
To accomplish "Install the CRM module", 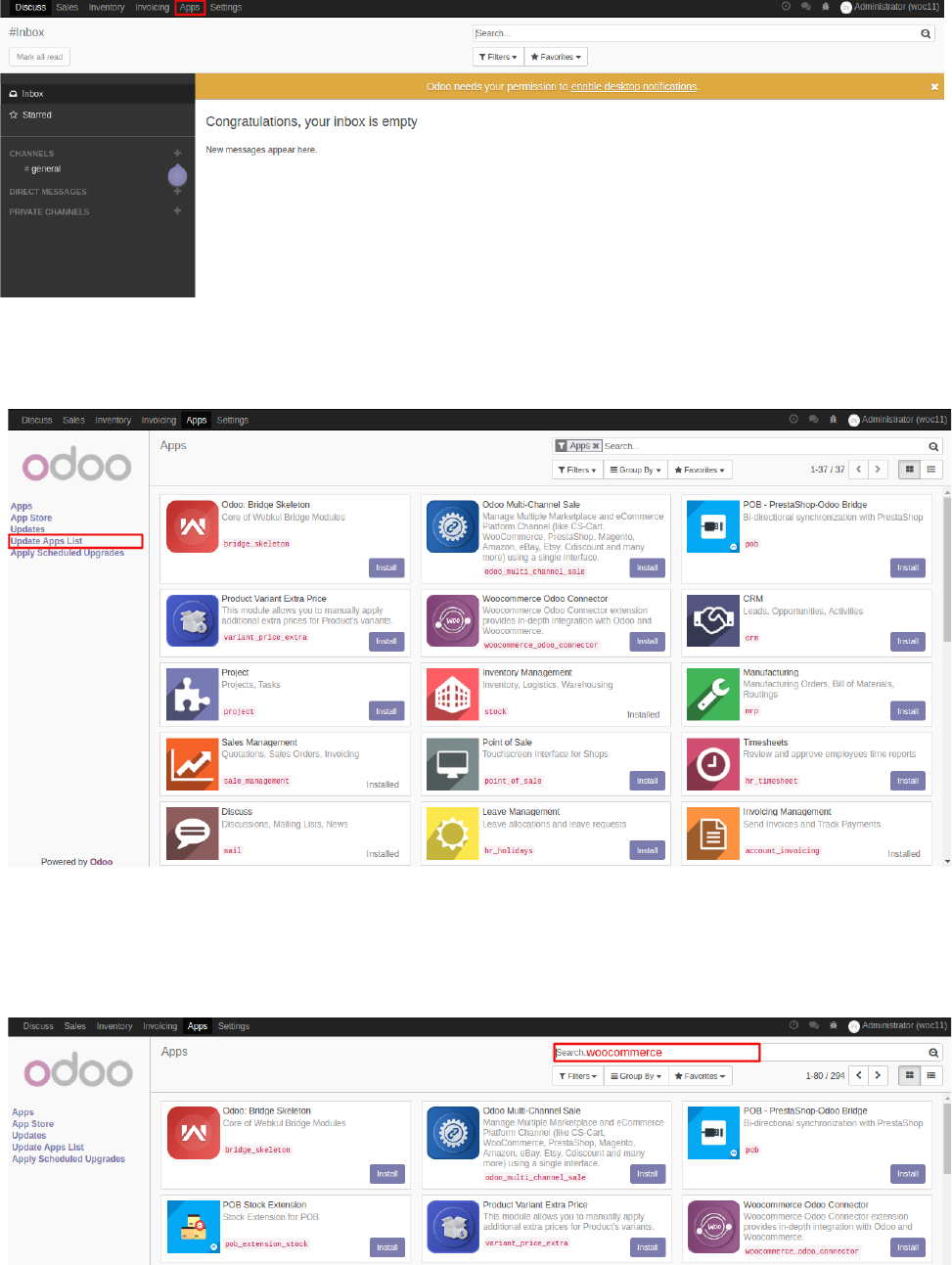I will point(908,641).
